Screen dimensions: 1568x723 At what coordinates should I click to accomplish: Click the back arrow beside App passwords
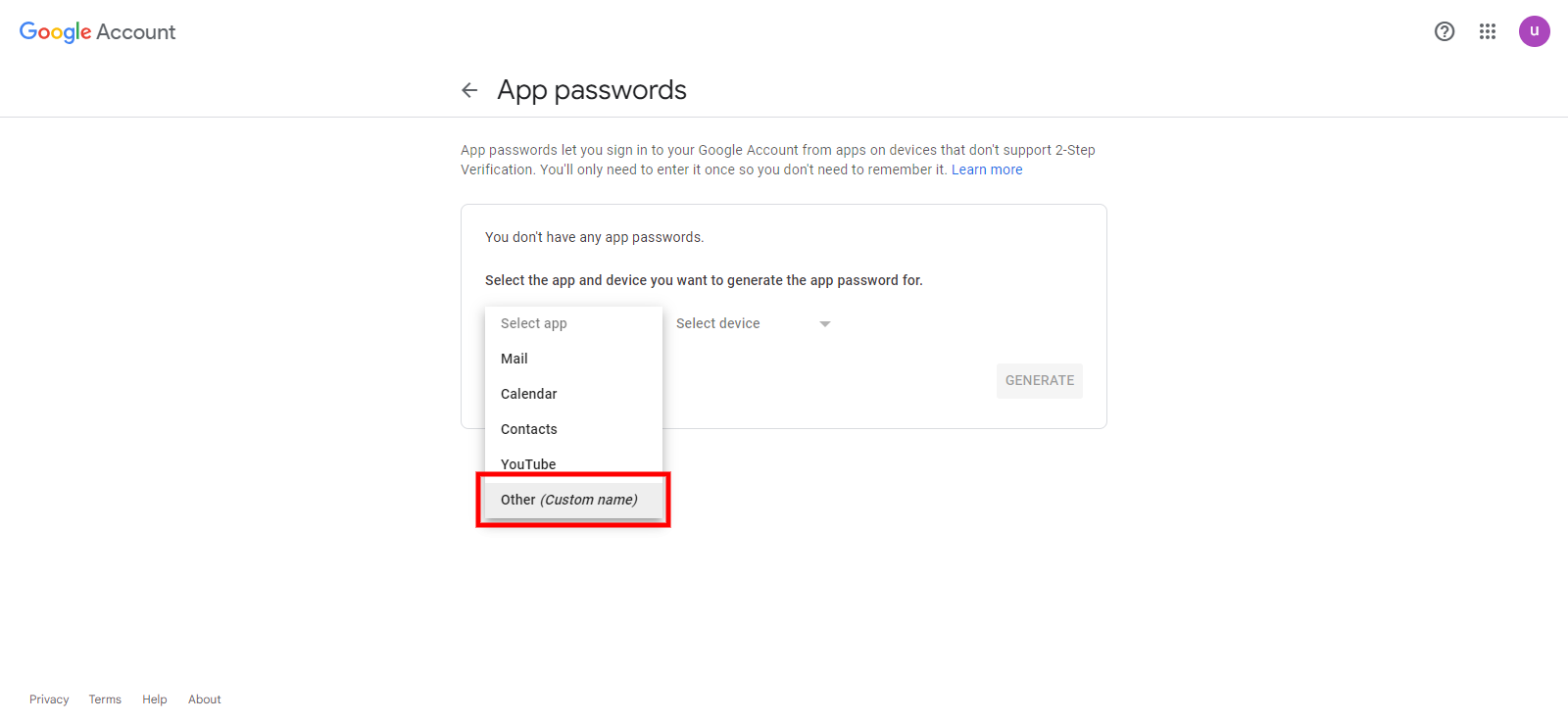click(469, 90)
